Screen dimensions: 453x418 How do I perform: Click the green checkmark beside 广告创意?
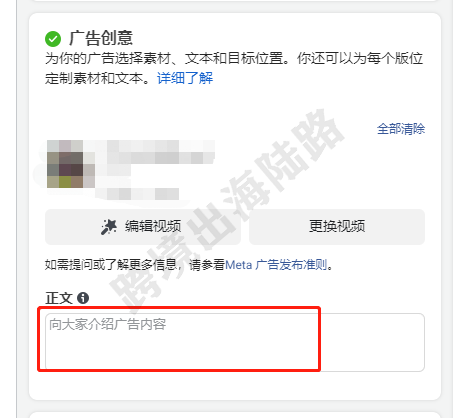pos(53,39)
